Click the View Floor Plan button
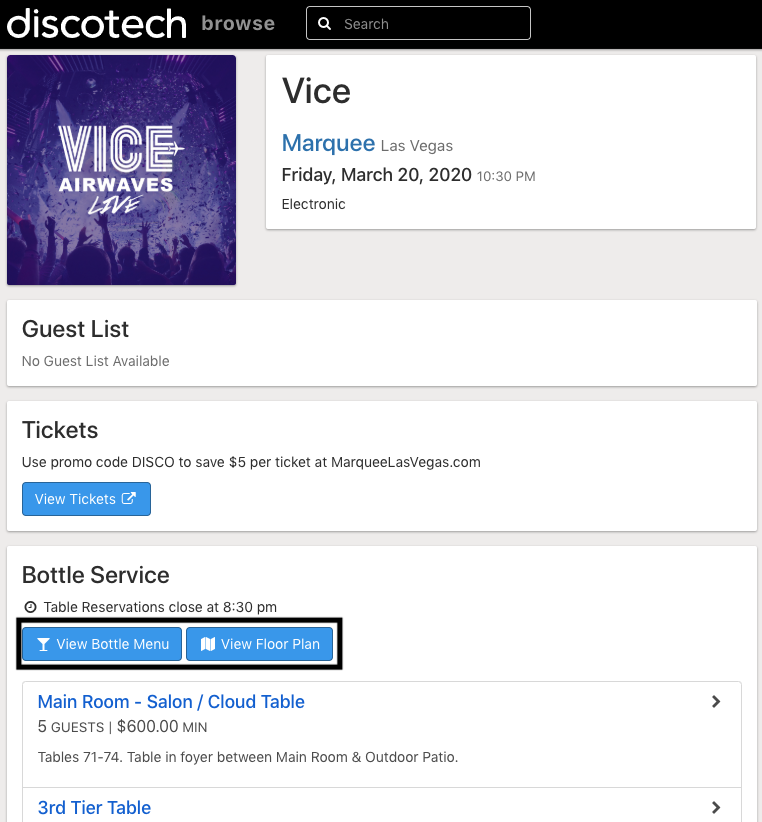The width and height of the screenshot is (762, 822). [x=259, y=644]
